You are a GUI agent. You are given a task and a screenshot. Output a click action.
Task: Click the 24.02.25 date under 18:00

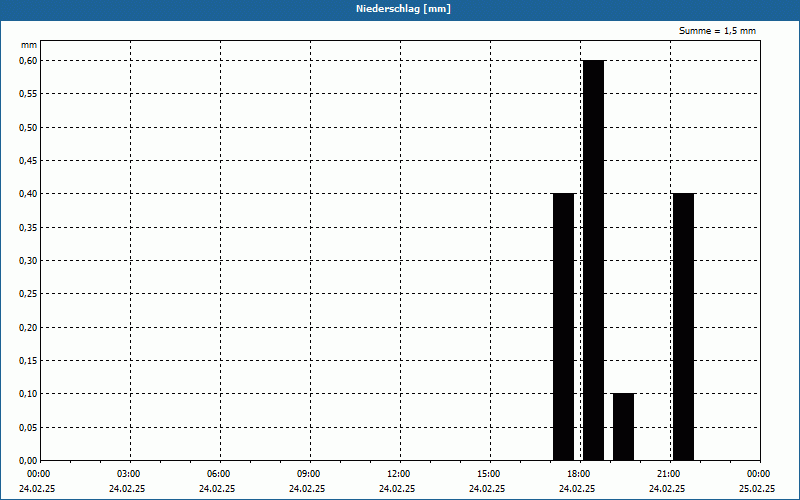tap(577, 489)
